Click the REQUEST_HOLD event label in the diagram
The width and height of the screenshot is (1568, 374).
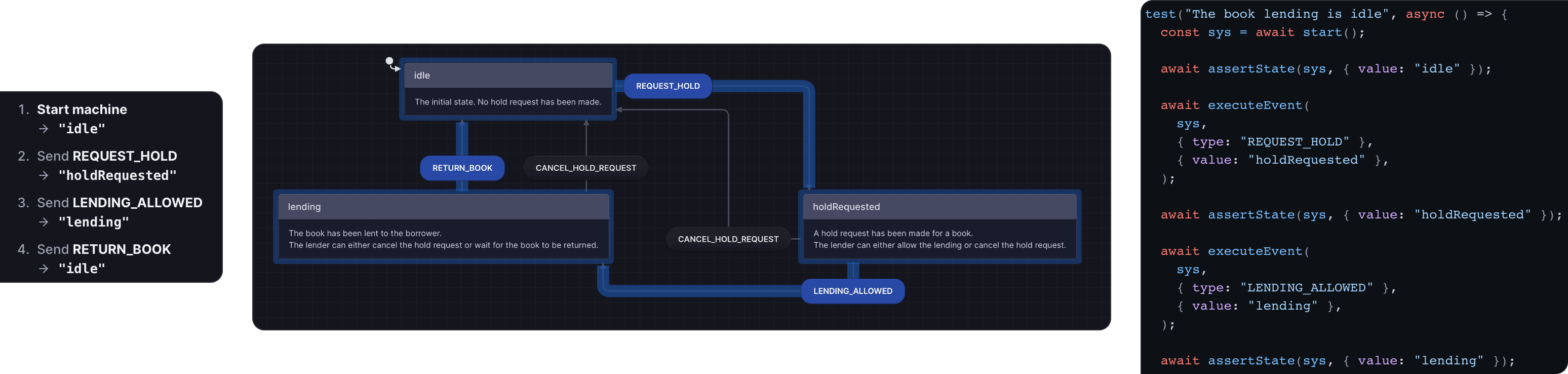[668, 86]
